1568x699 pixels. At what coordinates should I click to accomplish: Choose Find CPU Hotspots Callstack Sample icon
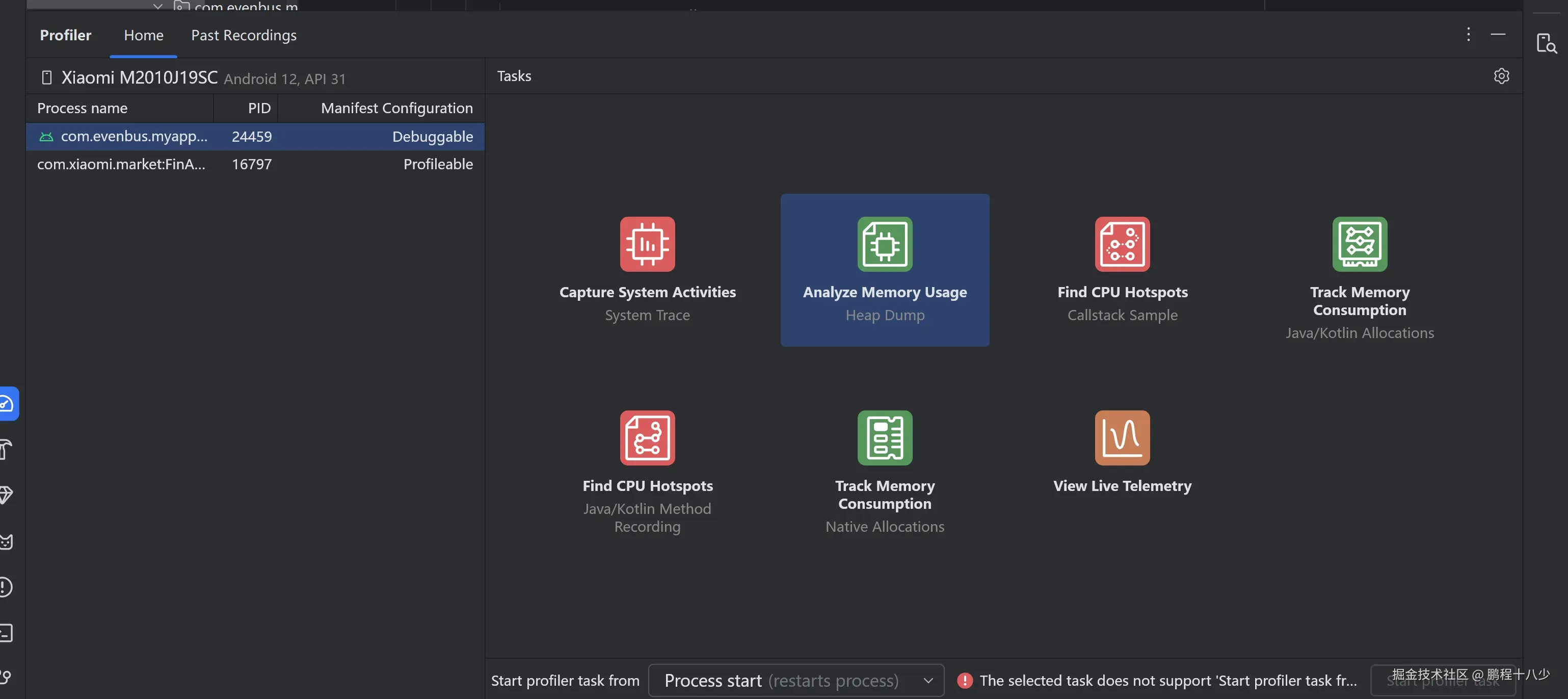pos(1122,244)
